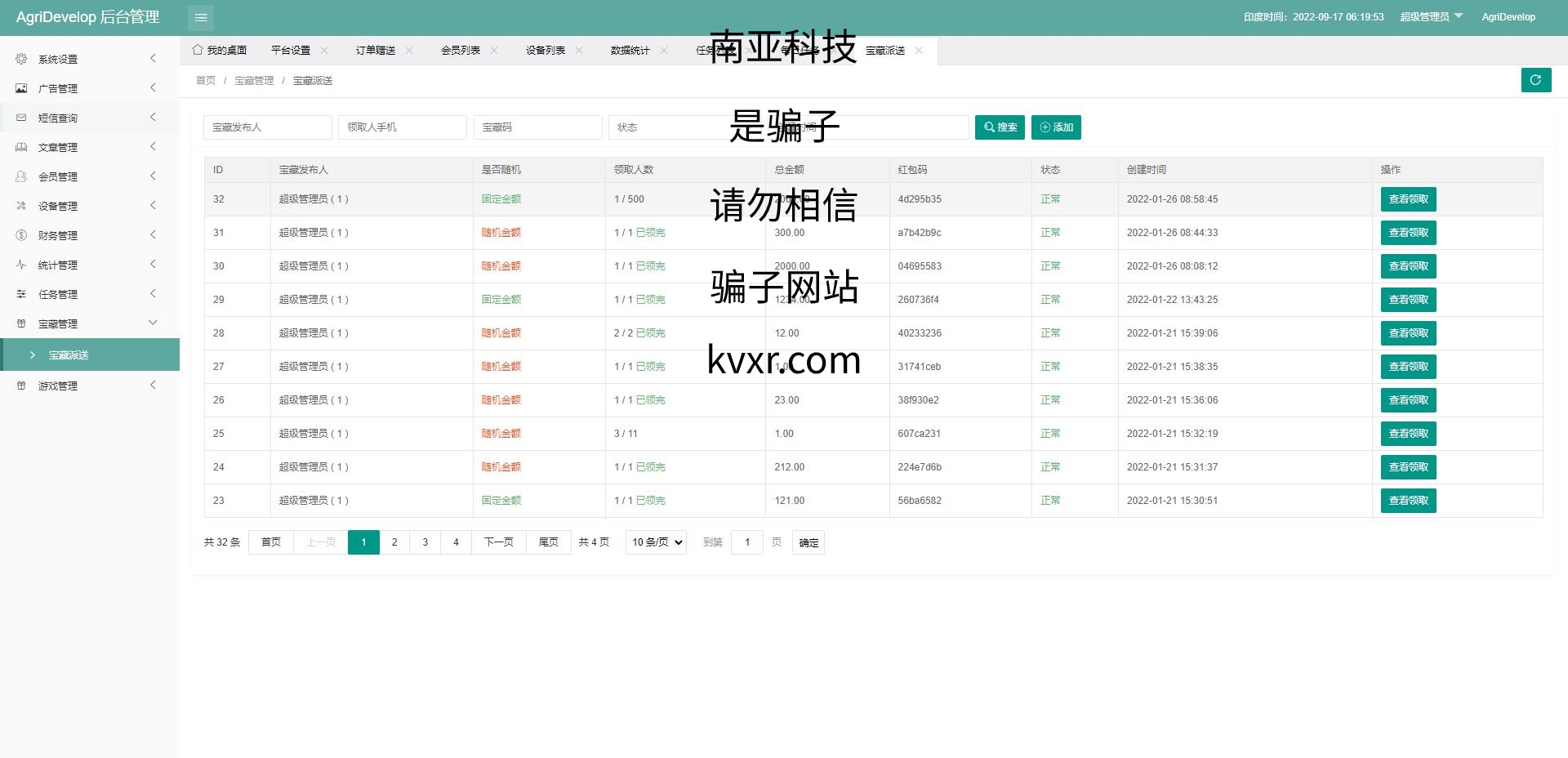
Task: Open the 10 条/页 page size dropdown
Action: (x=656, y=542)
